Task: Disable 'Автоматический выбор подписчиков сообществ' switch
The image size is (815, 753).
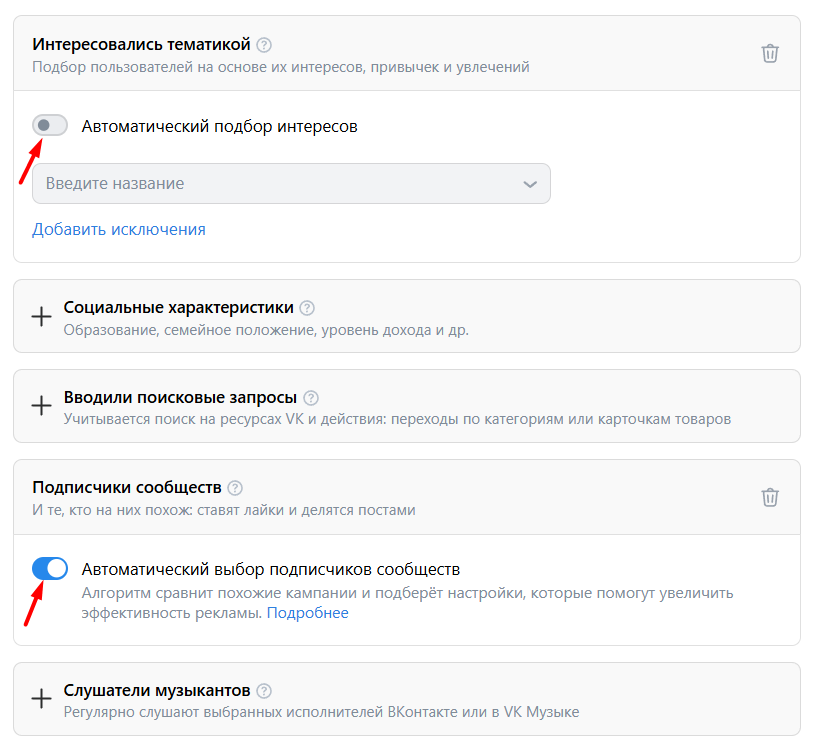Action: [x=50, y=569]
